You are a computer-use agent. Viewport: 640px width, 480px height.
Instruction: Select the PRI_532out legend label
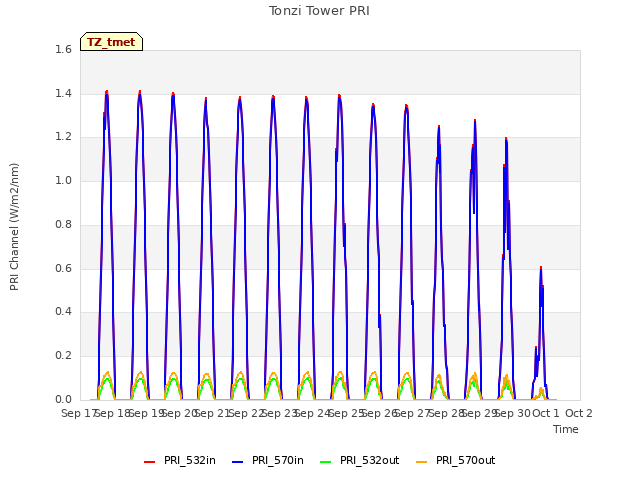[x=370, y=460]
